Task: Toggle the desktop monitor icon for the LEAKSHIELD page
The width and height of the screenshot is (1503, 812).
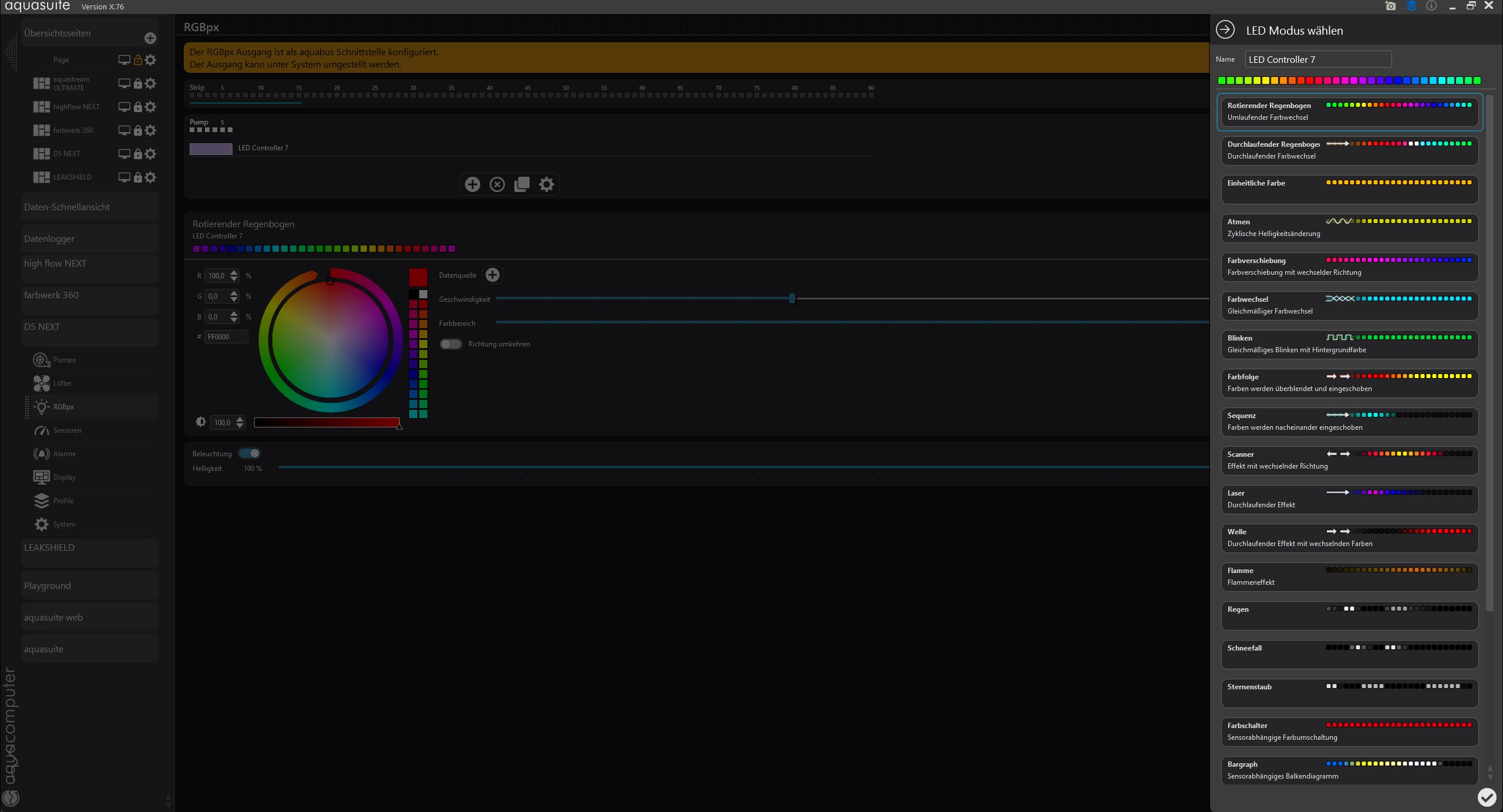Action: pos(124,177)
